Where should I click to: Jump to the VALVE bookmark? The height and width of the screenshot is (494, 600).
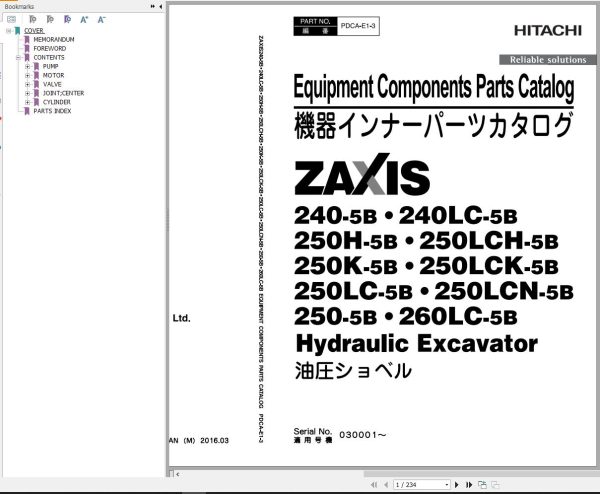point(52,84)
